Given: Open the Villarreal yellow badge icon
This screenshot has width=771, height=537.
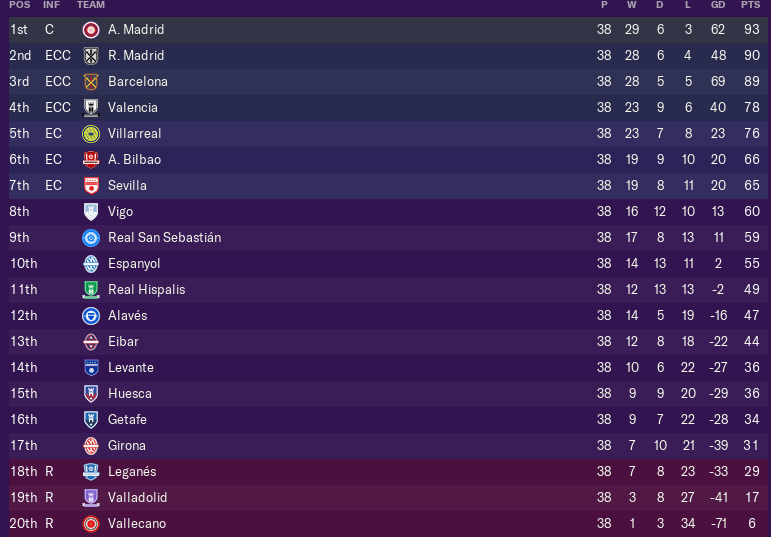Looking at the screenshot, I should [90, 134].
